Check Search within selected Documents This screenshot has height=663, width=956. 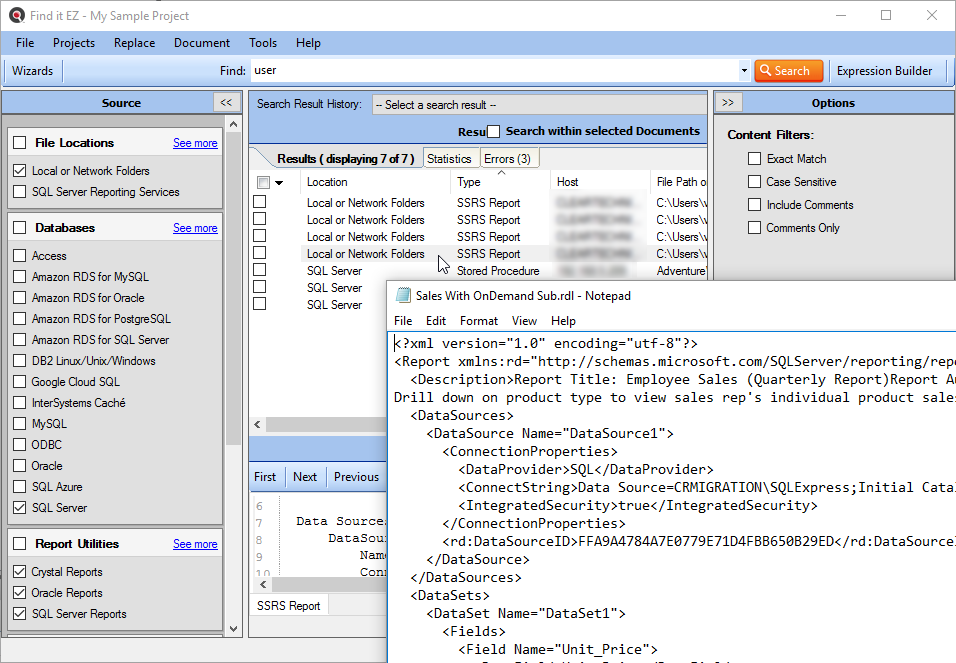coord(494,131)
